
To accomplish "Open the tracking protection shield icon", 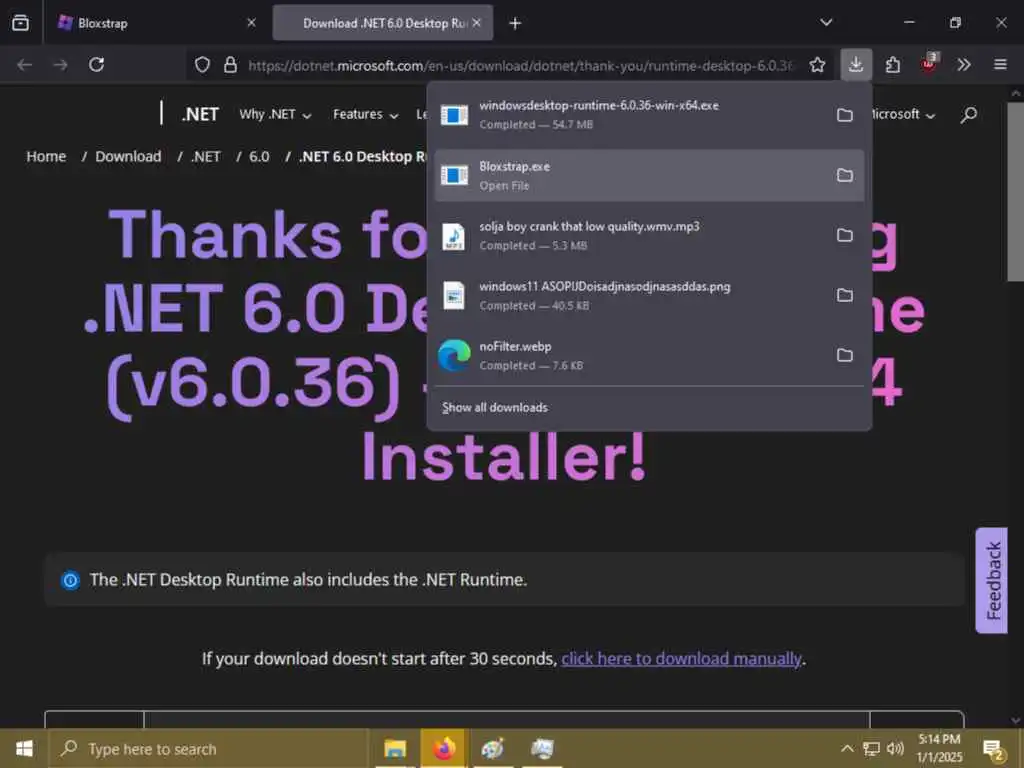I will point(202,65).
